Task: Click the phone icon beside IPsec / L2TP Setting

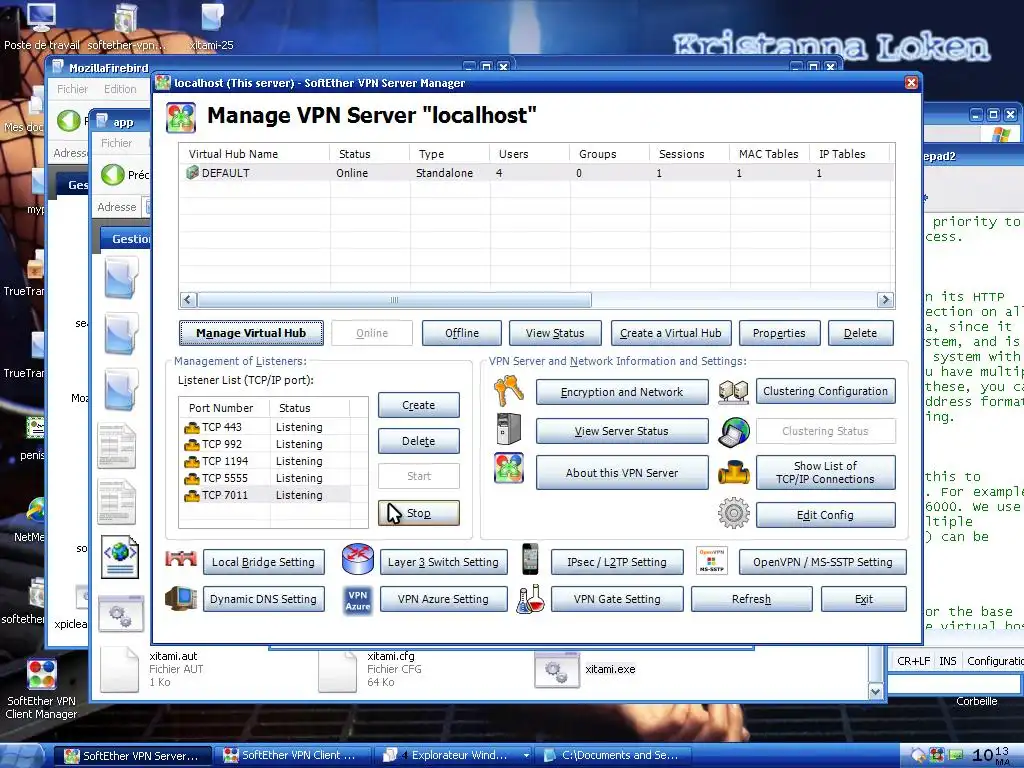Action: click(530, 559)
